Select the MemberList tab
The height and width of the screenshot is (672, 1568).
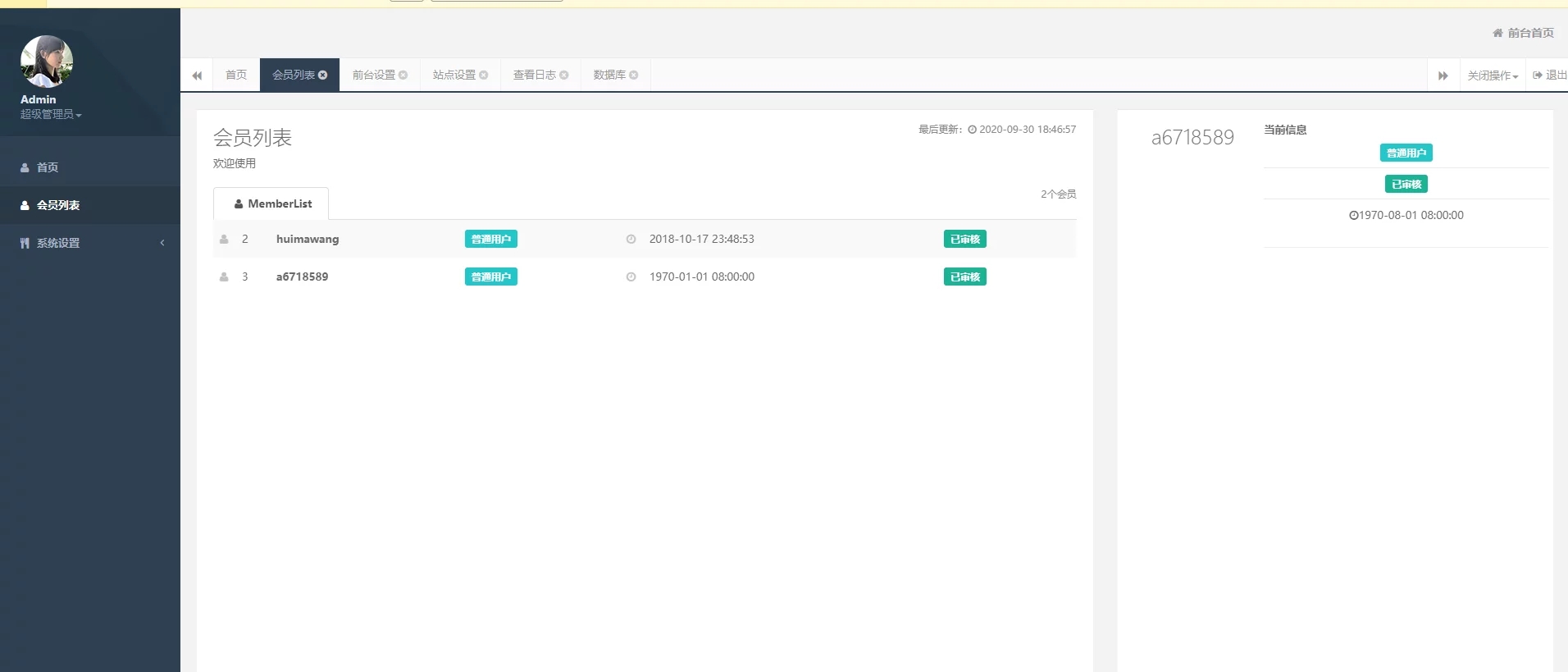pos(271,203)
